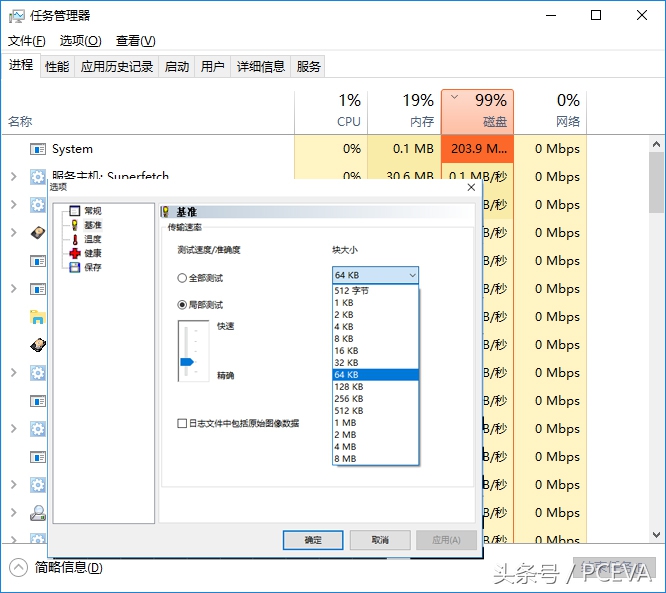Switch to the 启动 tab
The image size is (666, 593).
[x=177, y=66]
